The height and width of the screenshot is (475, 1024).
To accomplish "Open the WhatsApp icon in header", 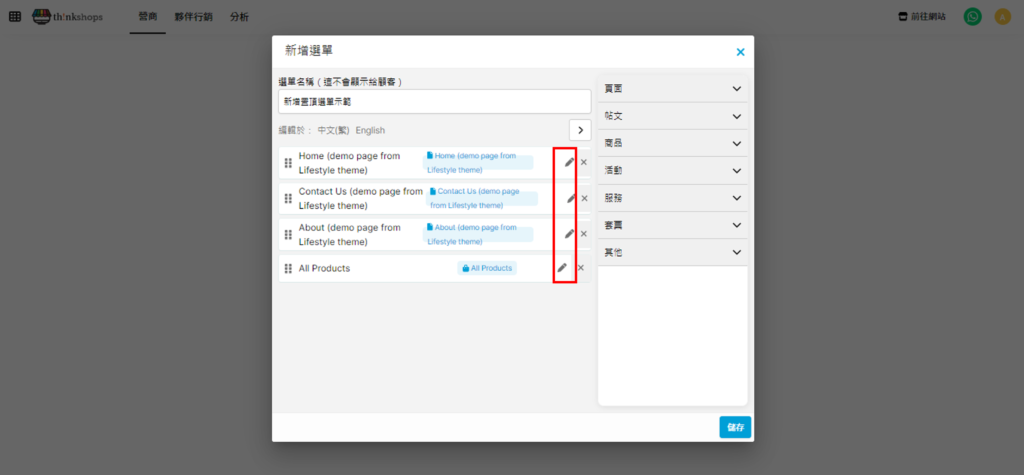I will tap(972, 17).
